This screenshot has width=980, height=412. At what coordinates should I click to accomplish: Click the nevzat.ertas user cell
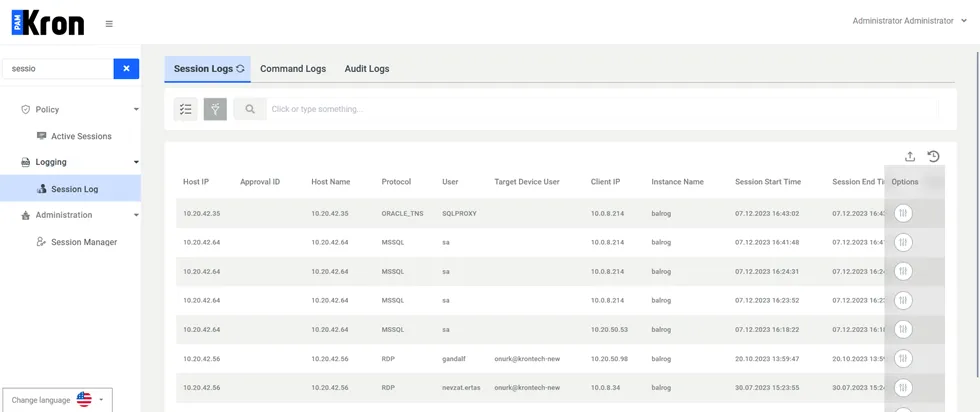[459, 388]
